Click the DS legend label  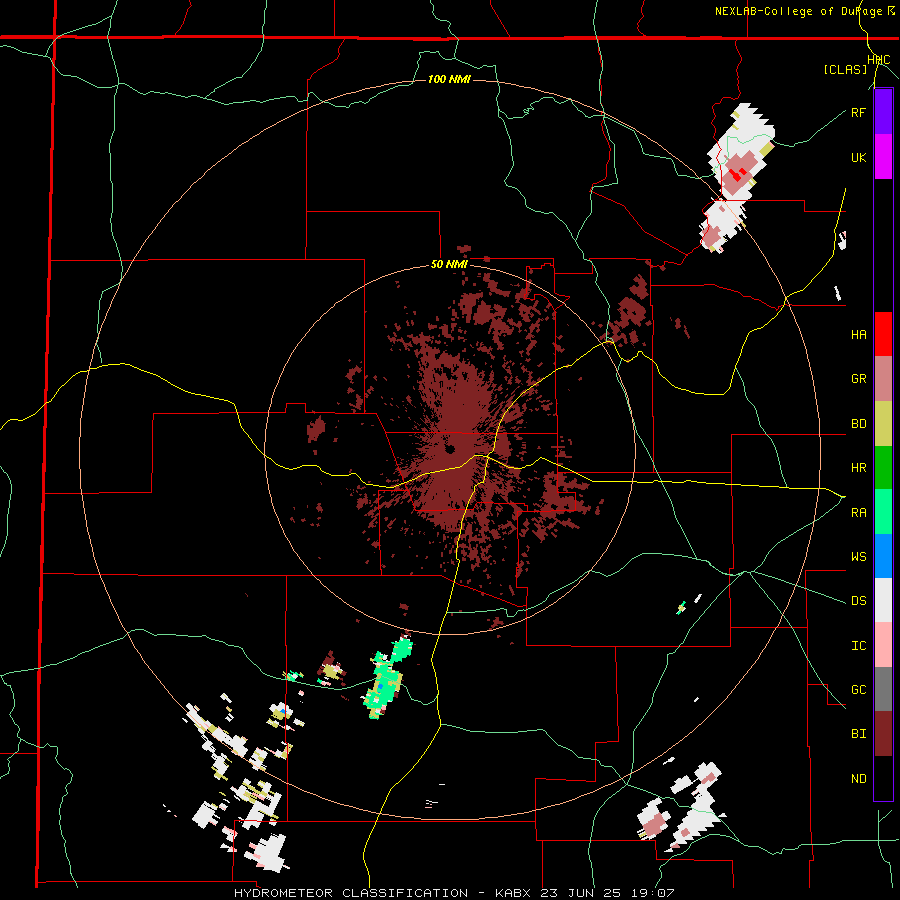coord(858,601)
